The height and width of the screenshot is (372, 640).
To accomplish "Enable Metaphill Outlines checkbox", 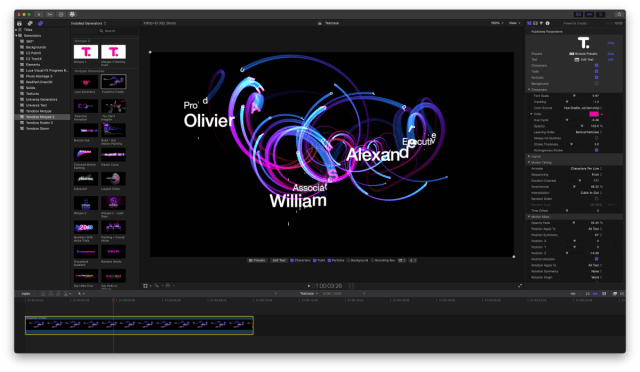I will tap(596, 138).
